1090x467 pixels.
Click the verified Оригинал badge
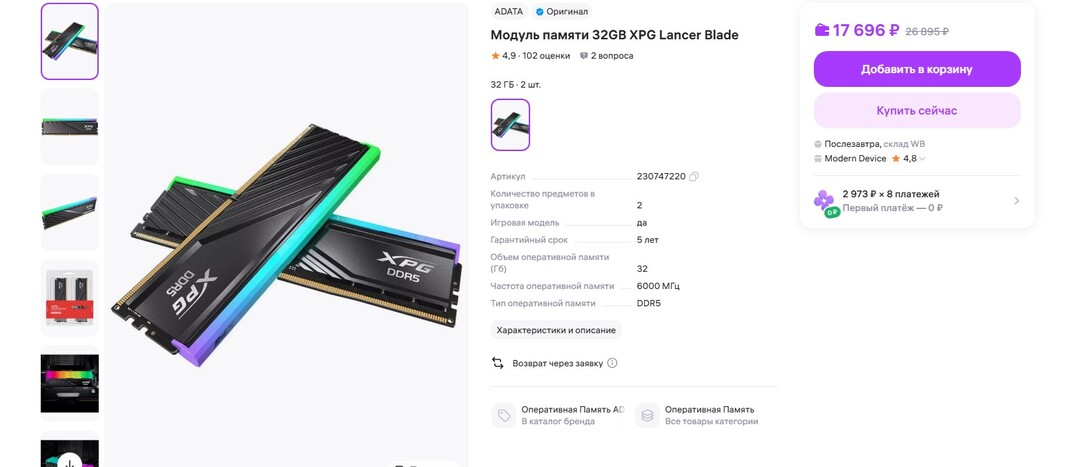[x=562, y=12]
